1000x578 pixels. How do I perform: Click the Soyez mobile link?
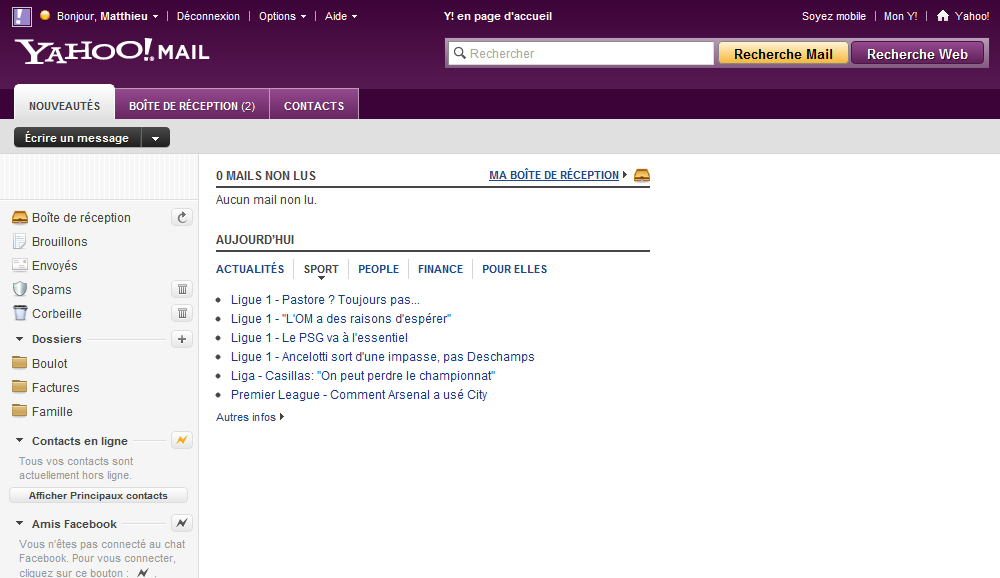point(834,16)
